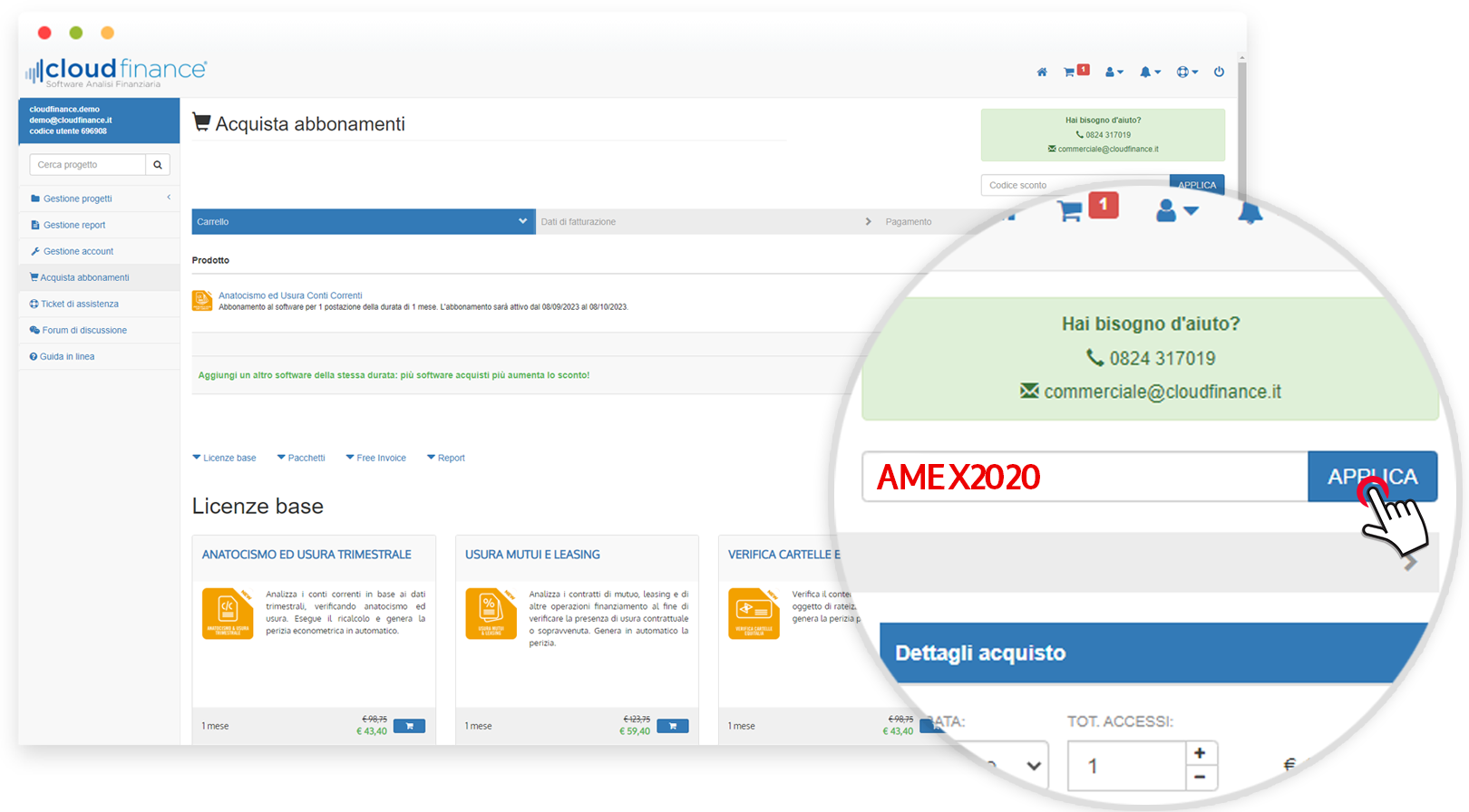Add Usura Mutui e Leasing to cart

coord(672,726)
